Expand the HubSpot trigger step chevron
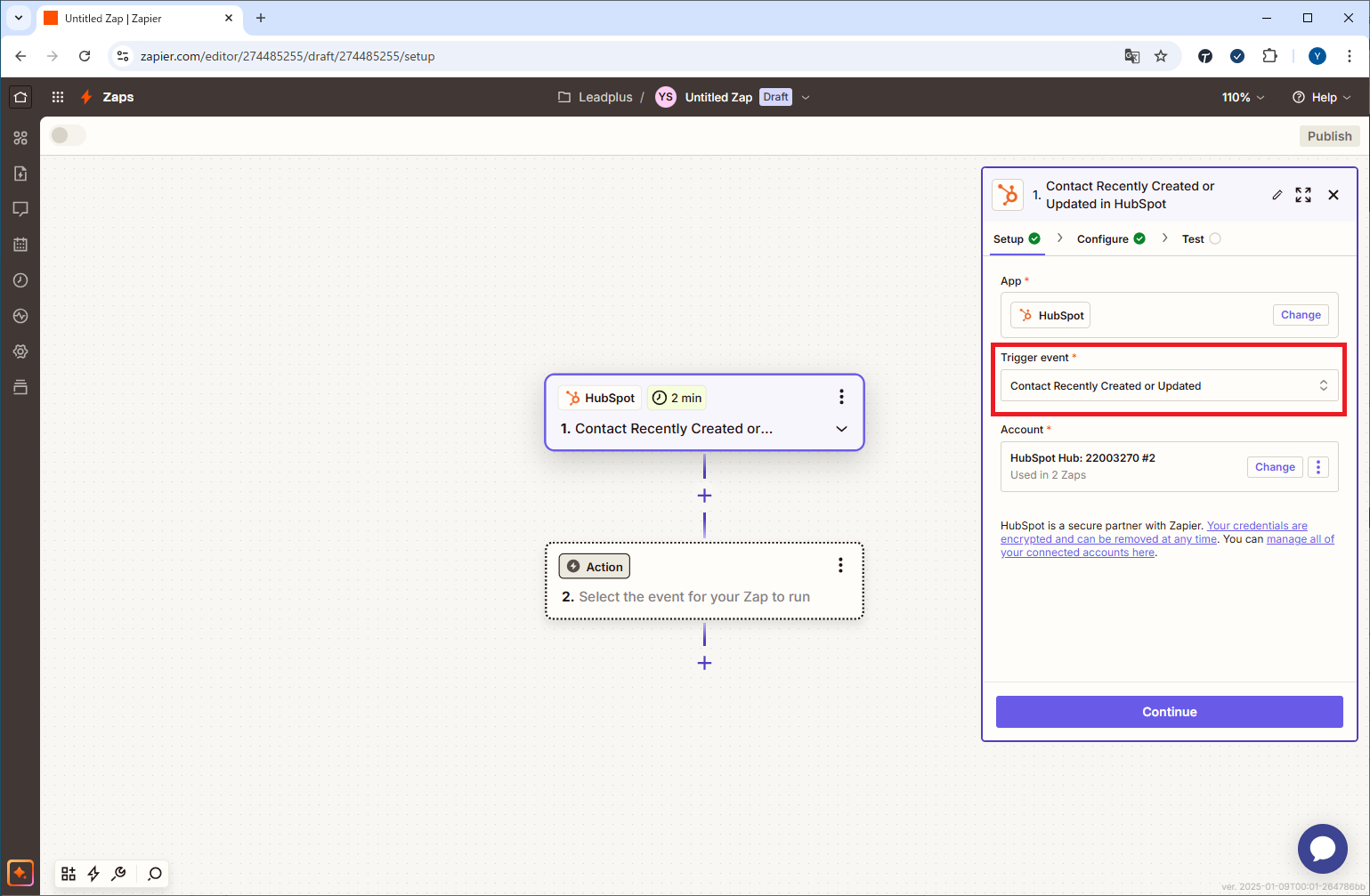The width and height of the screenshot is (1370, 896). pyautogui.click(x=841, y=429)
